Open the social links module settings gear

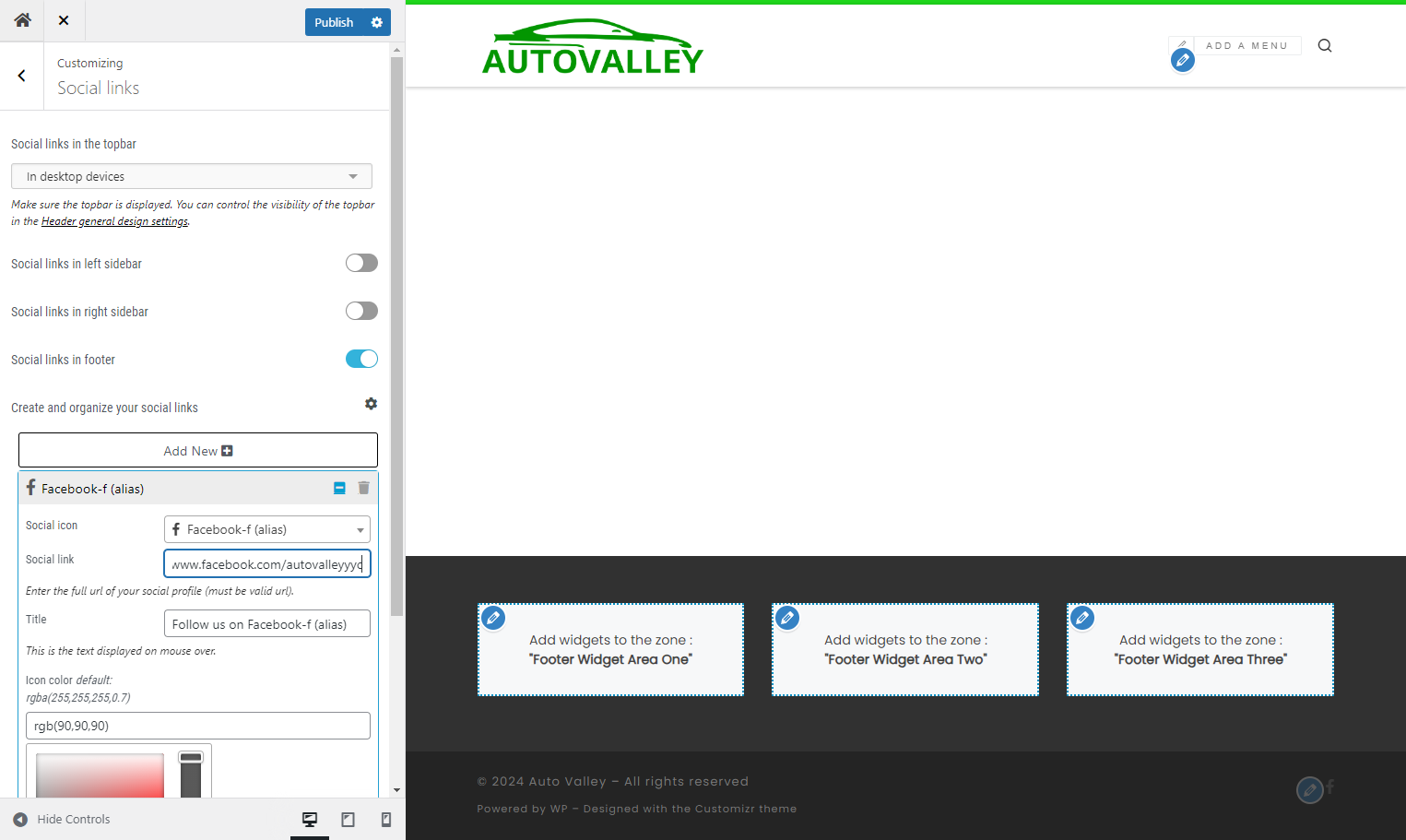click(371, 404)
